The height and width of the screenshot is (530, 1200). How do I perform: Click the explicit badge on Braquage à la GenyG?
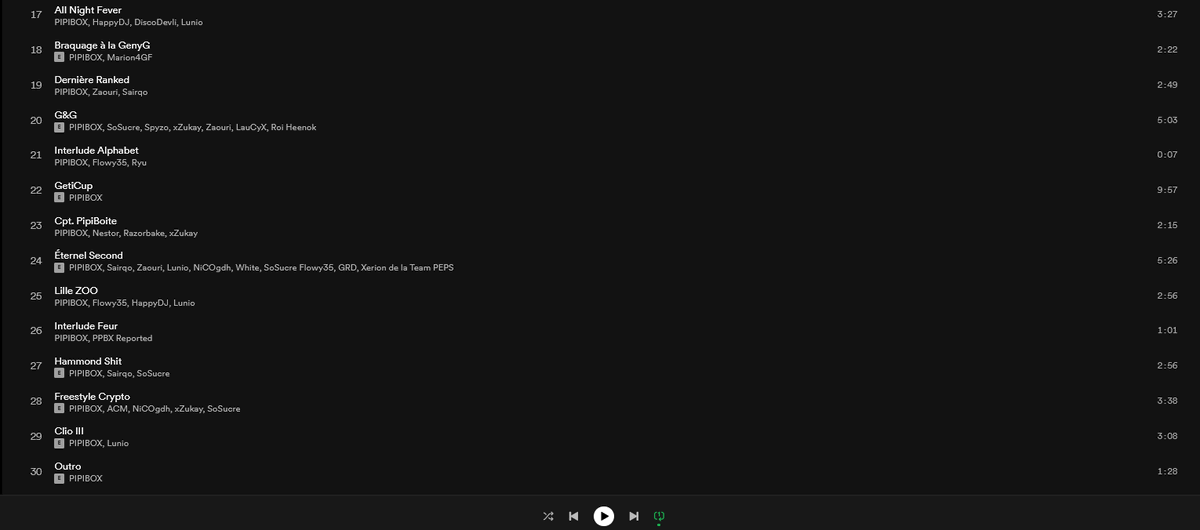[59, 57]
